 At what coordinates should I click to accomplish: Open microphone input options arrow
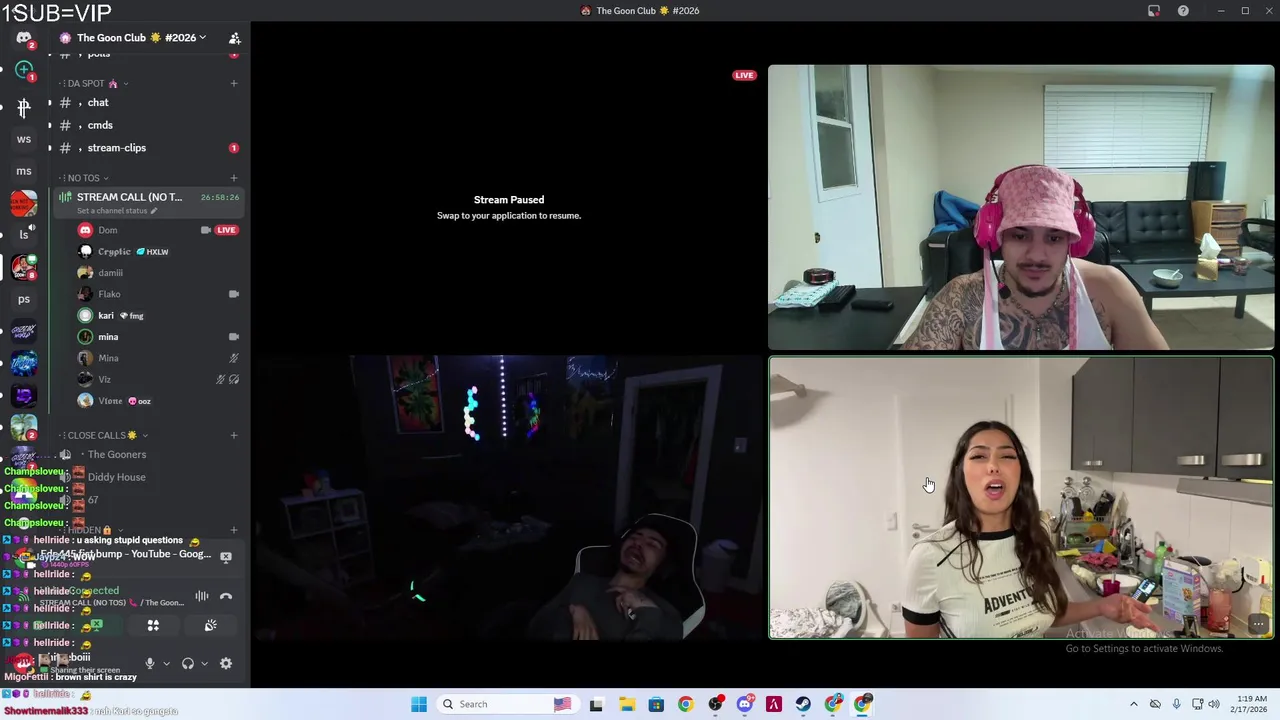click(x=166, y=663)
